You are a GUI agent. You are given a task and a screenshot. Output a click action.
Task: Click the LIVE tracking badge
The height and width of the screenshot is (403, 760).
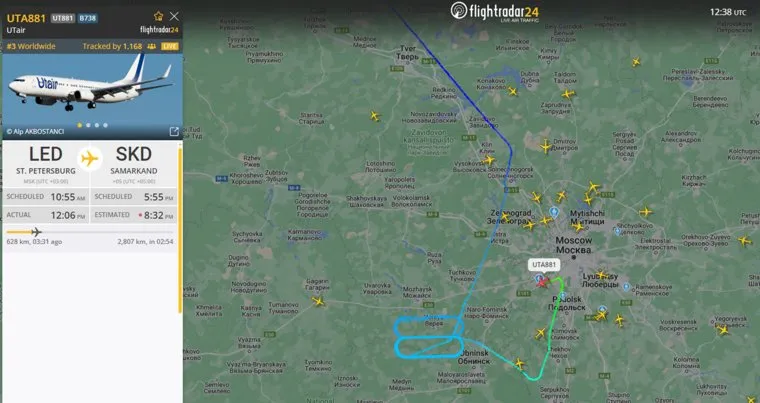click(x=170, y=47)
